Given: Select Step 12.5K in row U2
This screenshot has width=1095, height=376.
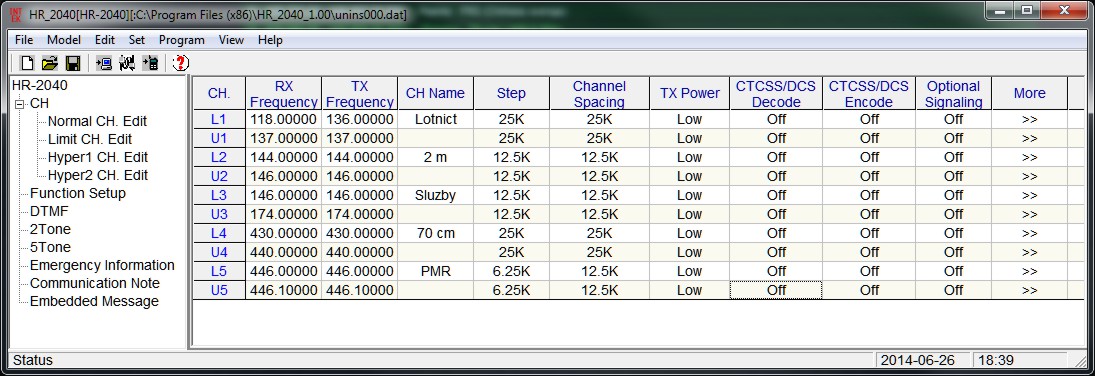Looking at the screenshot, I should click(512, 177).
